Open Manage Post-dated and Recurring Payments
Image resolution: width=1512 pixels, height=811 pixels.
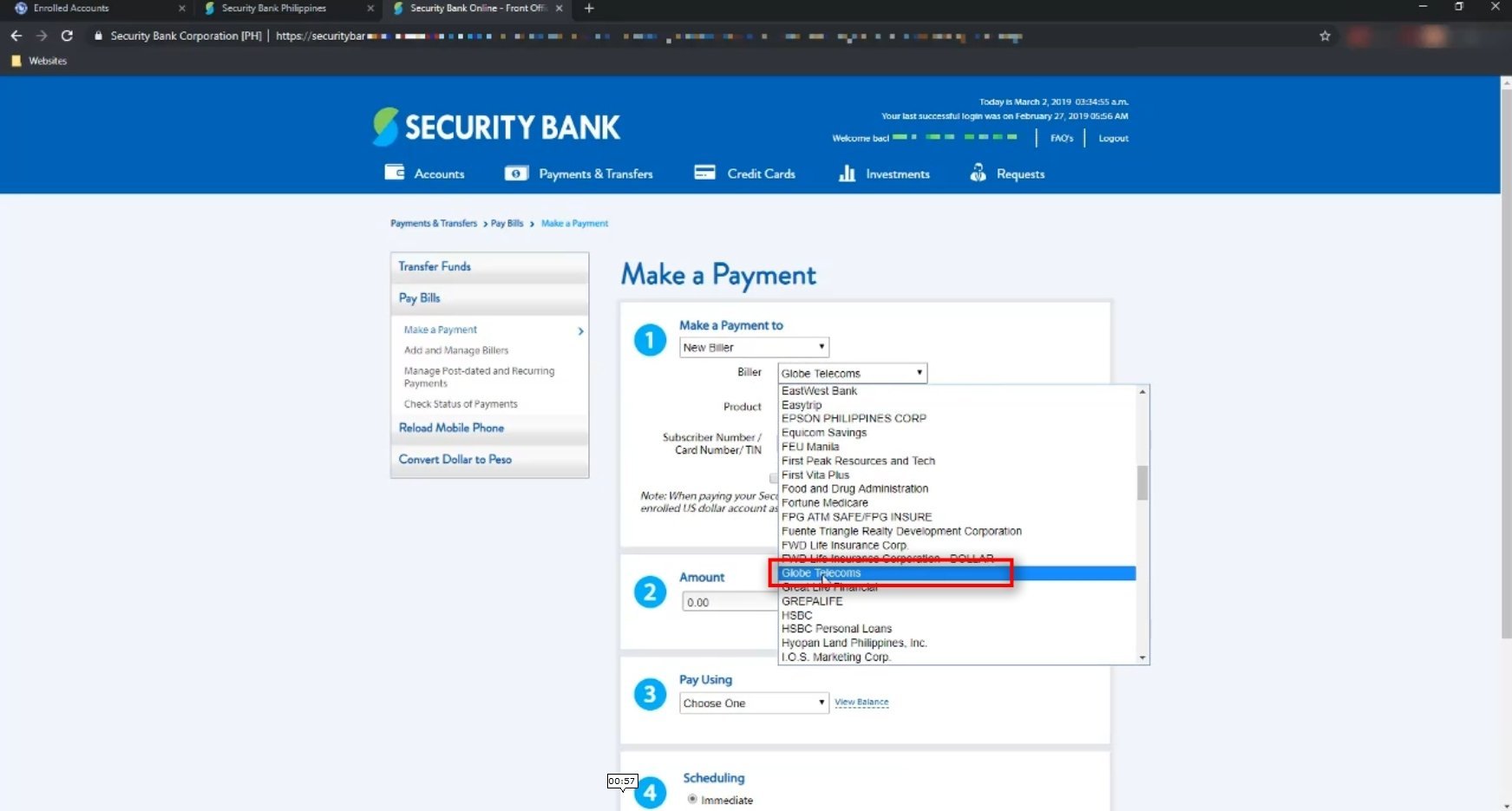[479, 377]
